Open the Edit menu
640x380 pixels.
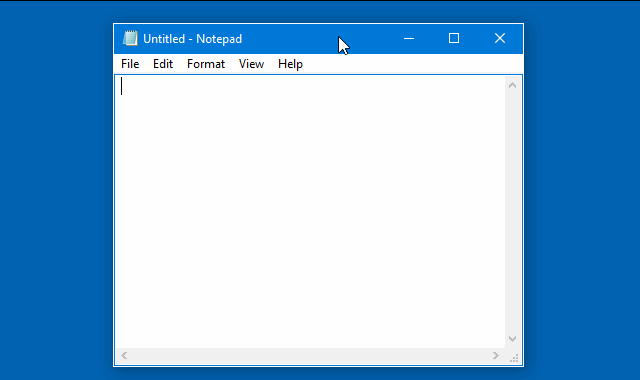coord(163,64)
